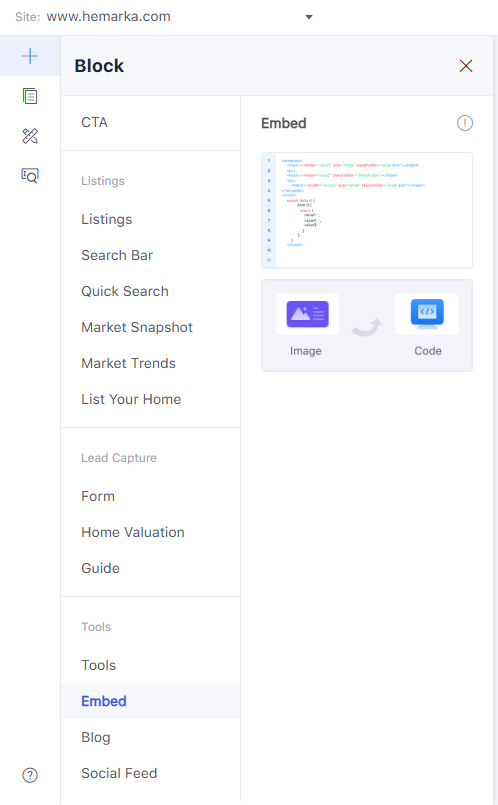Click the www.hemarka.com site selector
Viewport: 498px width, 805px height.
tap(108, 16)
